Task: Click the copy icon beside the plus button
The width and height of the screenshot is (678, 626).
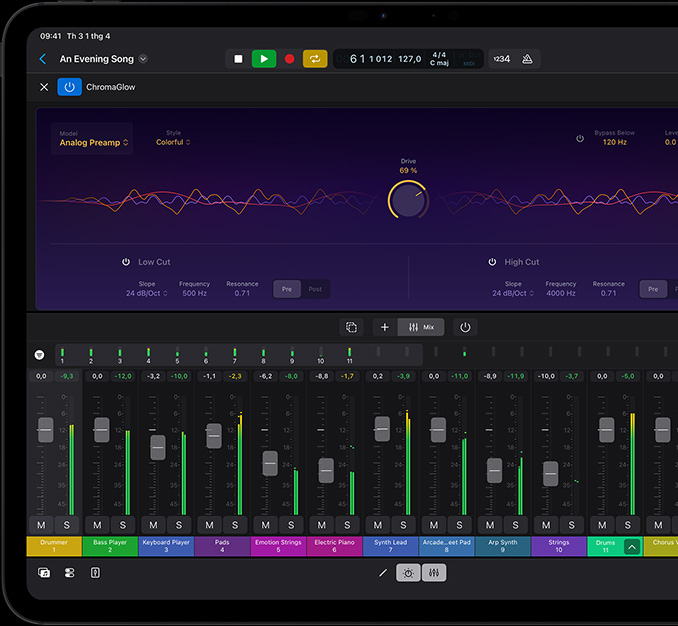Action: [x=351, y=327]
